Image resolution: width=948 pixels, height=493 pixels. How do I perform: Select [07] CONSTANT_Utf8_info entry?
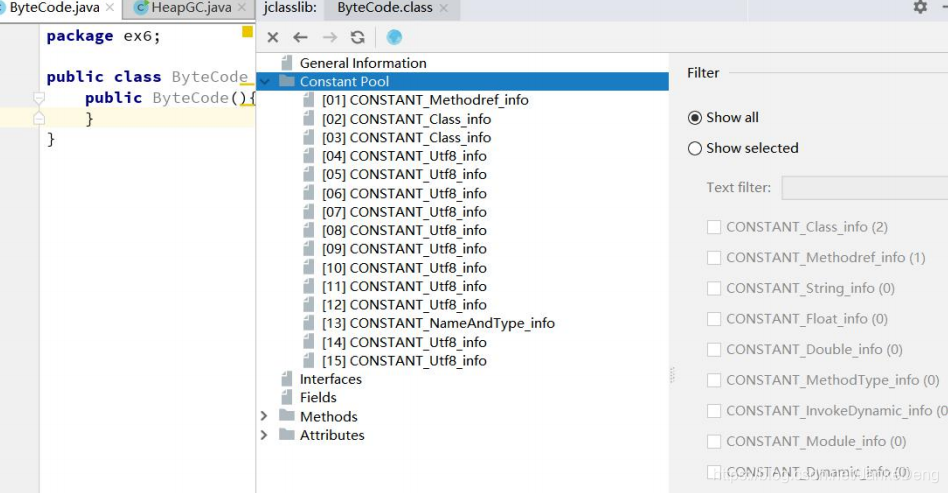[404, 212]
